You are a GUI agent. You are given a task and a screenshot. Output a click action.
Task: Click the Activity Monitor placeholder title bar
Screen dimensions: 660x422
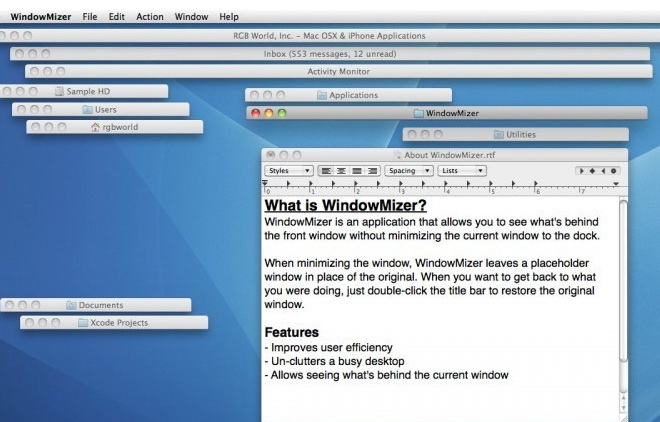tap(338, 72)
